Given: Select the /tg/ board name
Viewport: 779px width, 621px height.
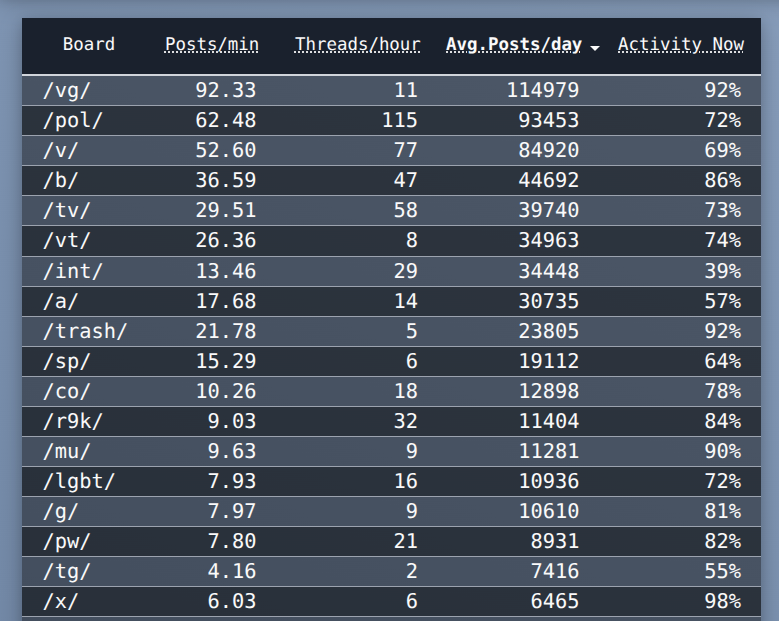Looking at the screenshot, I should 67,571.
